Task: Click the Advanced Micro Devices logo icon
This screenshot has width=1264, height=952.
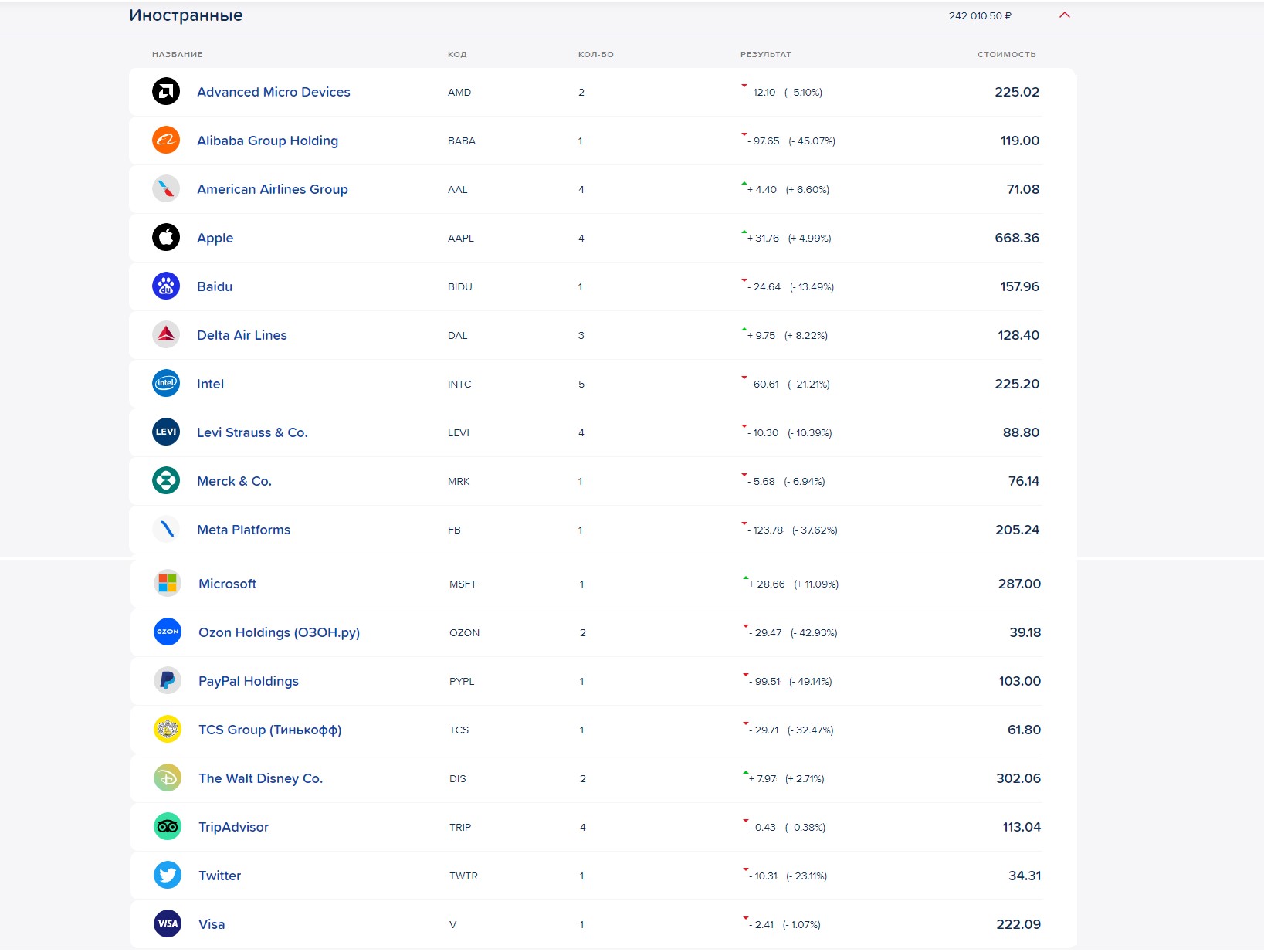Action: pyautogui.click(x=166, y=92)
